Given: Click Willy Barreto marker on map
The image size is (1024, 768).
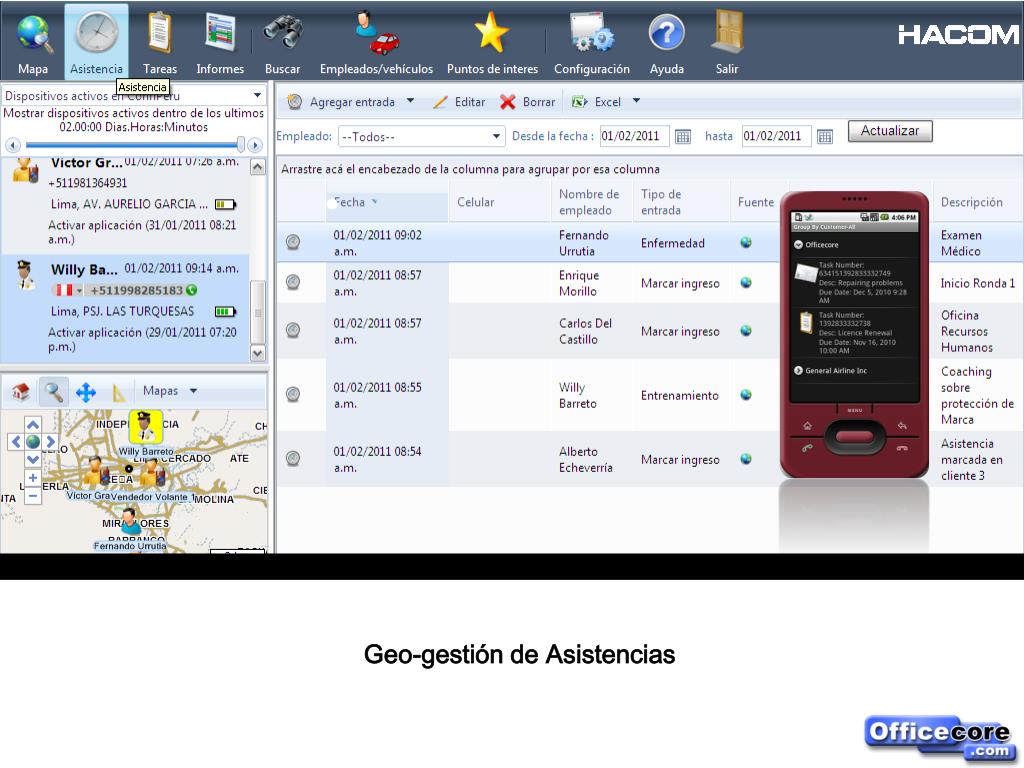Looking at the screenshot, I should point(145,427).
